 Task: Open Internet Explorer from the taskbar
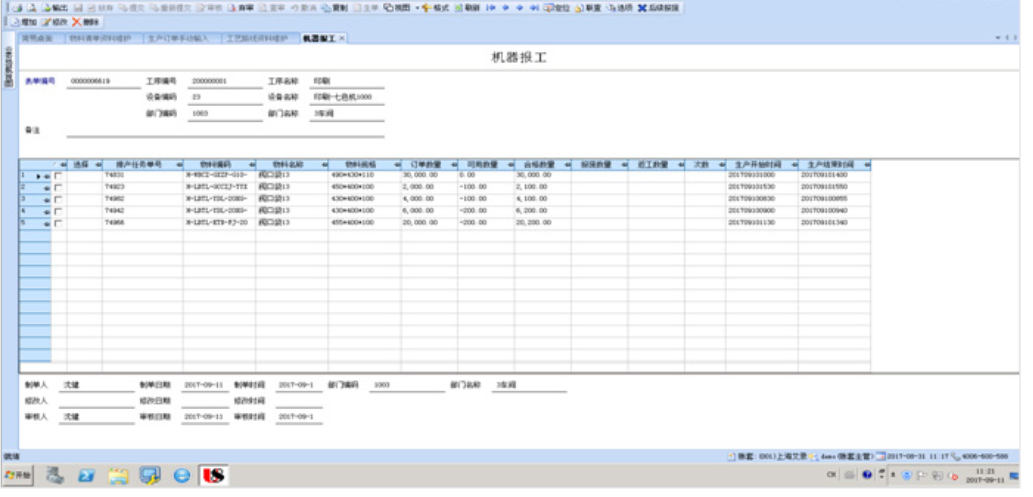coord(182,475)
